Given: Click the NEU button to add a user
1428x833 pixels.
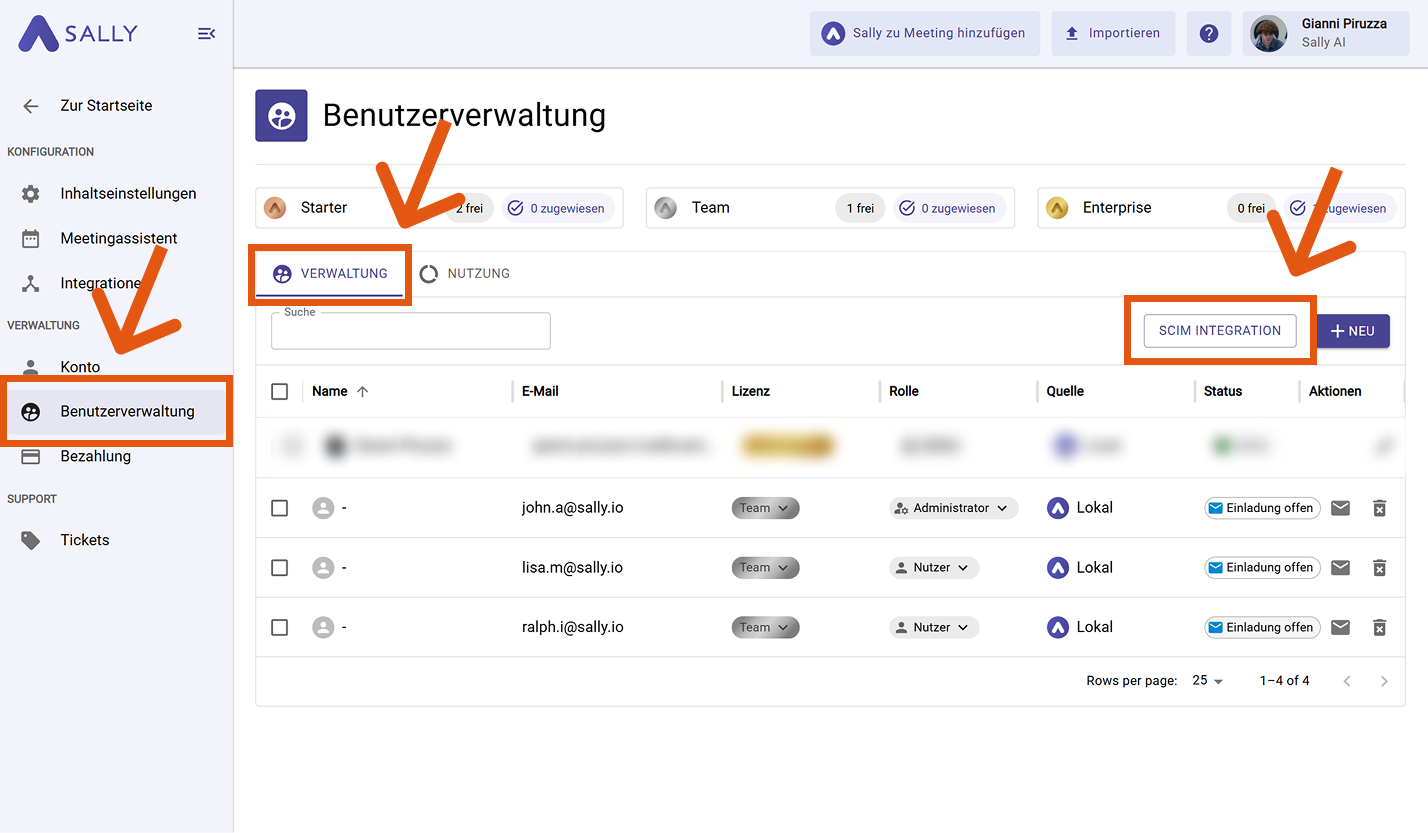Looking at the screenshot, I should [x=1353, y=330].
